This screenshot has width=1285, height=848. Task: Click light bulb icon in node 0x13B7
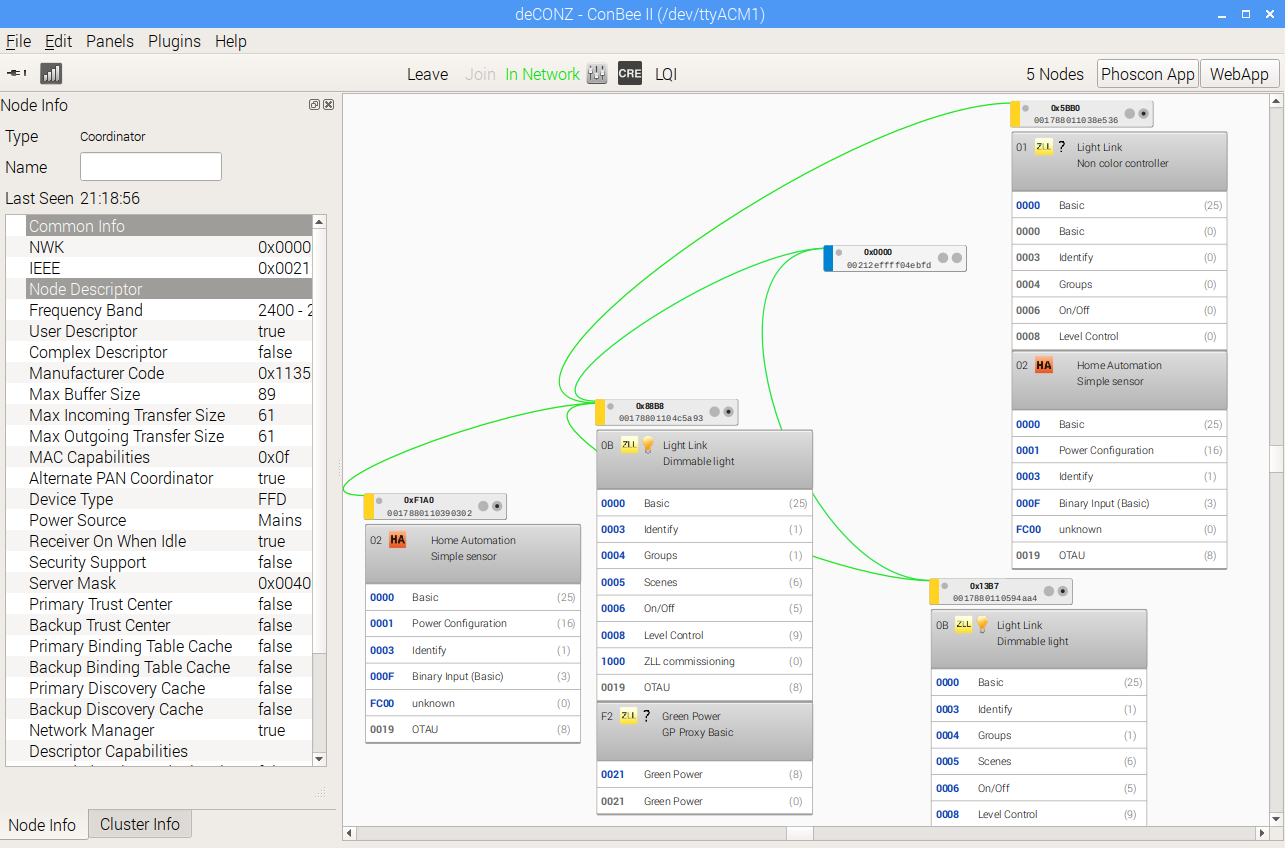982,625
